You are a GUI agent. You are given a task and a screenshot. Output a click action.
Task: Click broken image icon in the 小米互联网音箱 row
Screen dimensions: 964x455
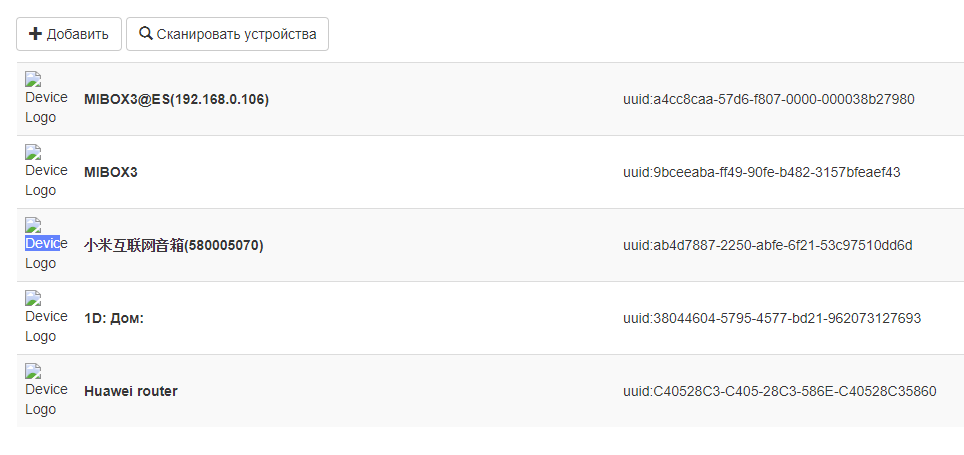point(33,225)
